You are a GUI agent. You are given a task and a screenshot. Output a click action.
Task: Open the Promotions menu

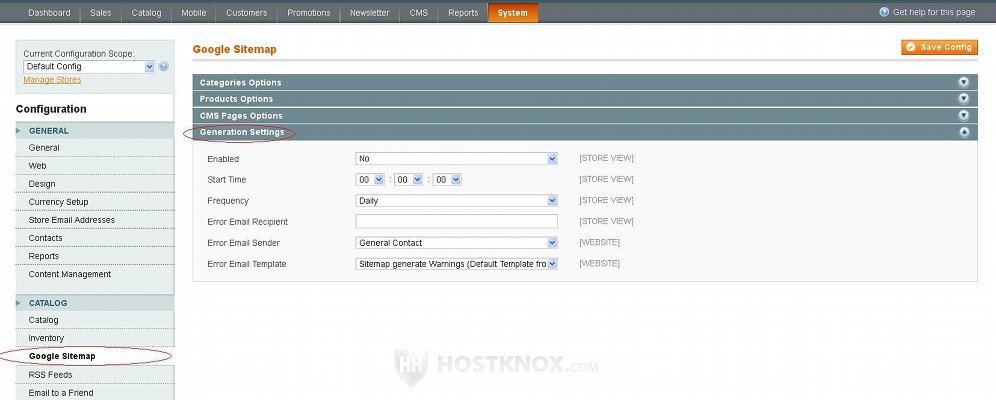(308, 13)
